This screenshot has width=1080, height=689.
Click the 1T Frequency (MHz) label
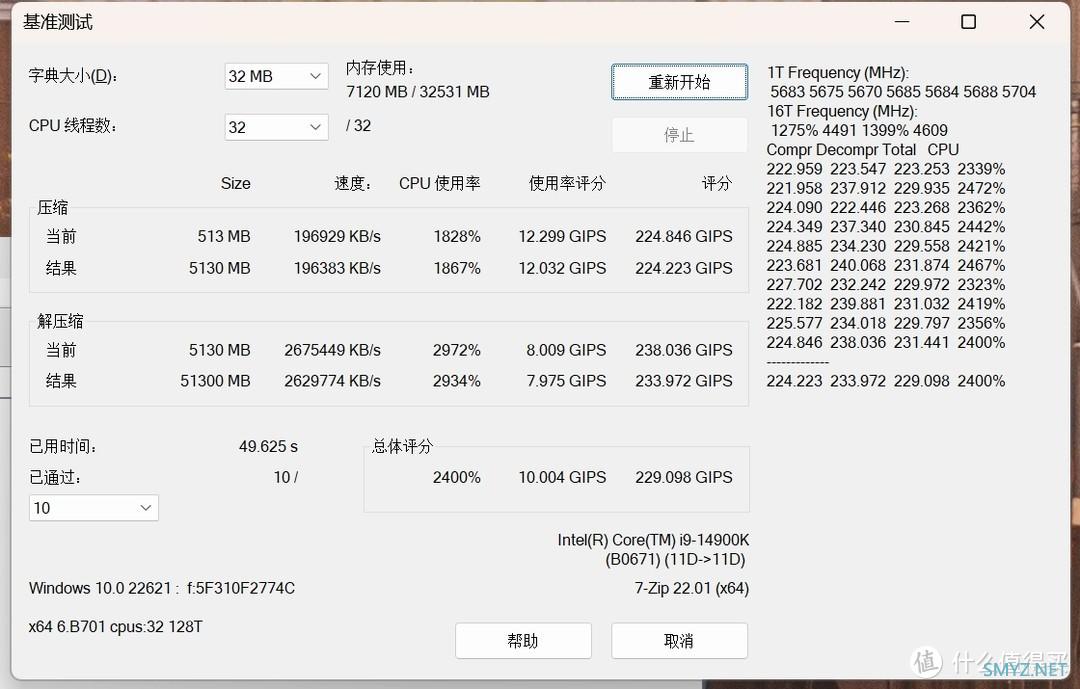pyautogui.click(x=838, y=72)
